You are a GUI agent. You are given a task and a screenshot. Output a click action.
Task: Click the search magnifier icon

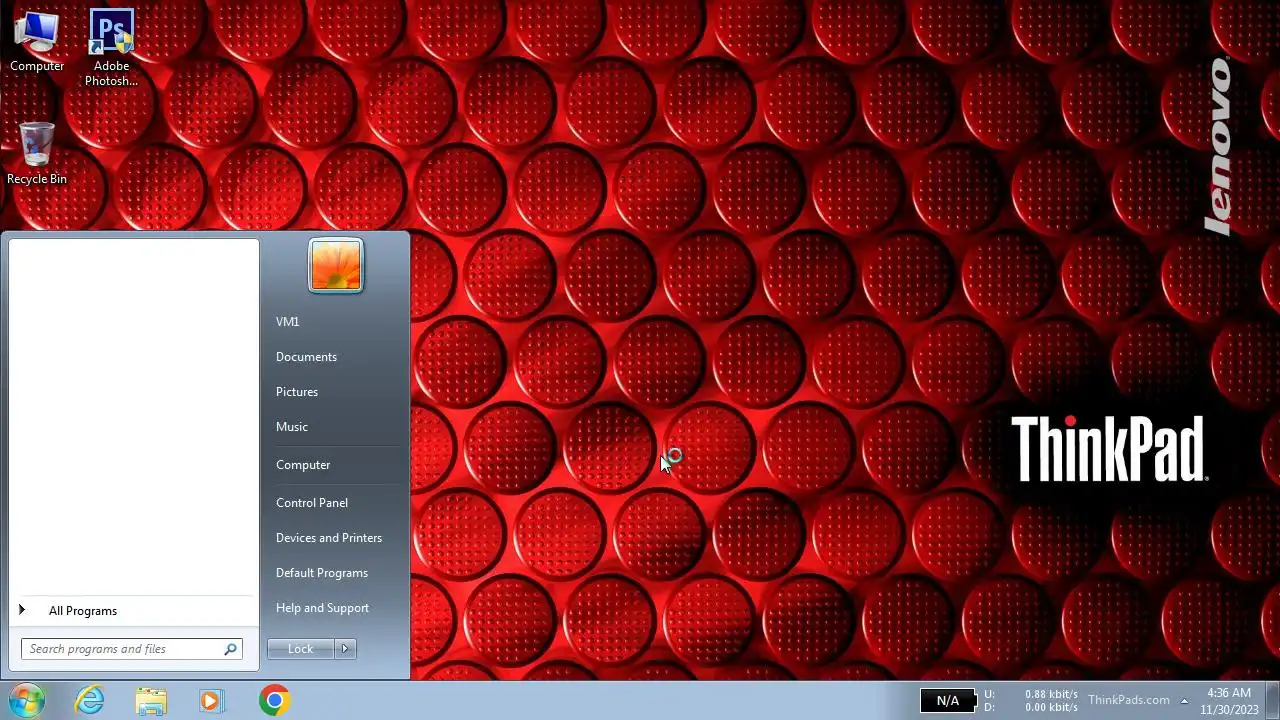coord(231,649)
